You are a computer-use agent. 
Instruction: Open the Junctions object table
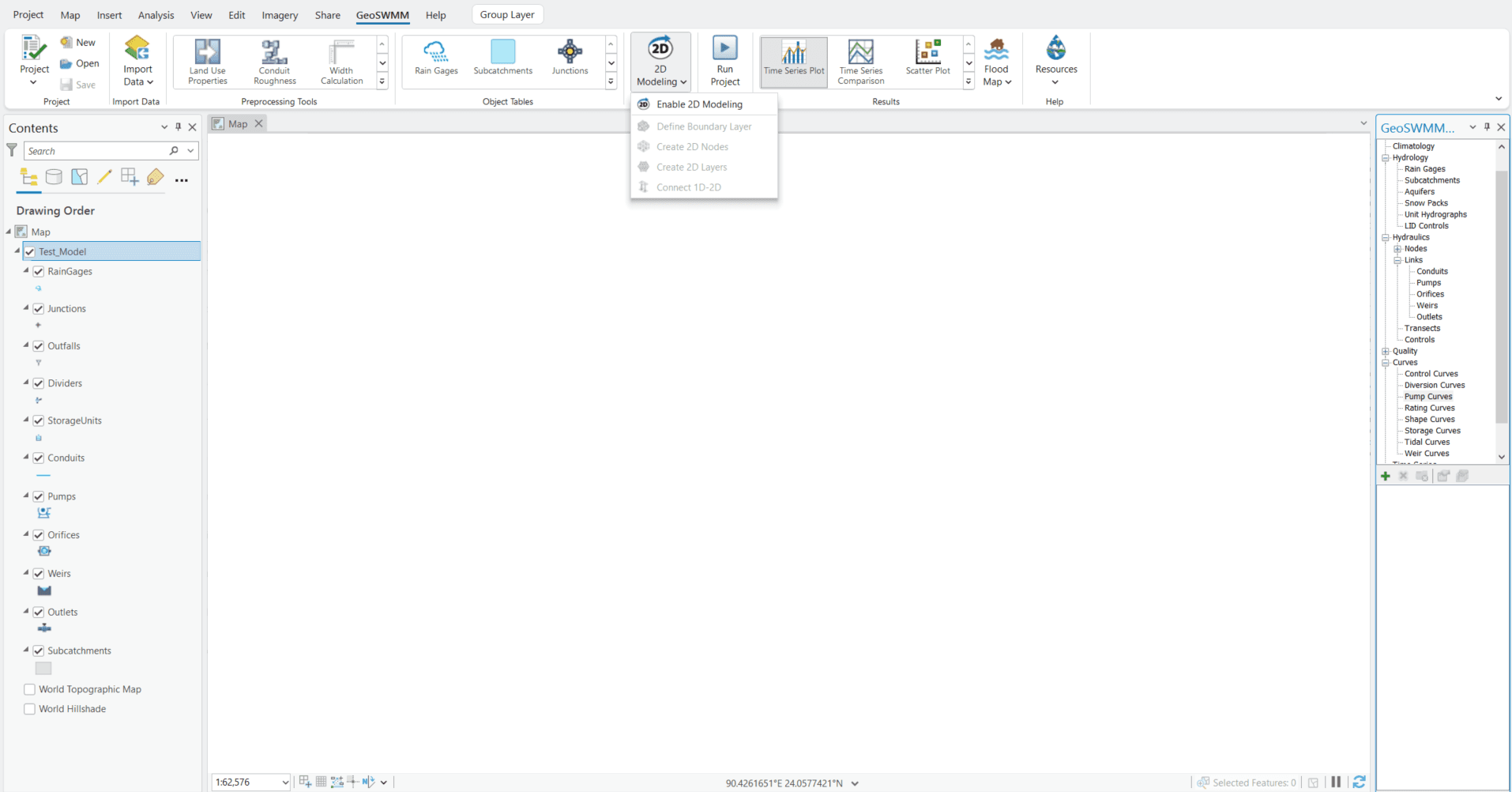[x=570, y=59]
